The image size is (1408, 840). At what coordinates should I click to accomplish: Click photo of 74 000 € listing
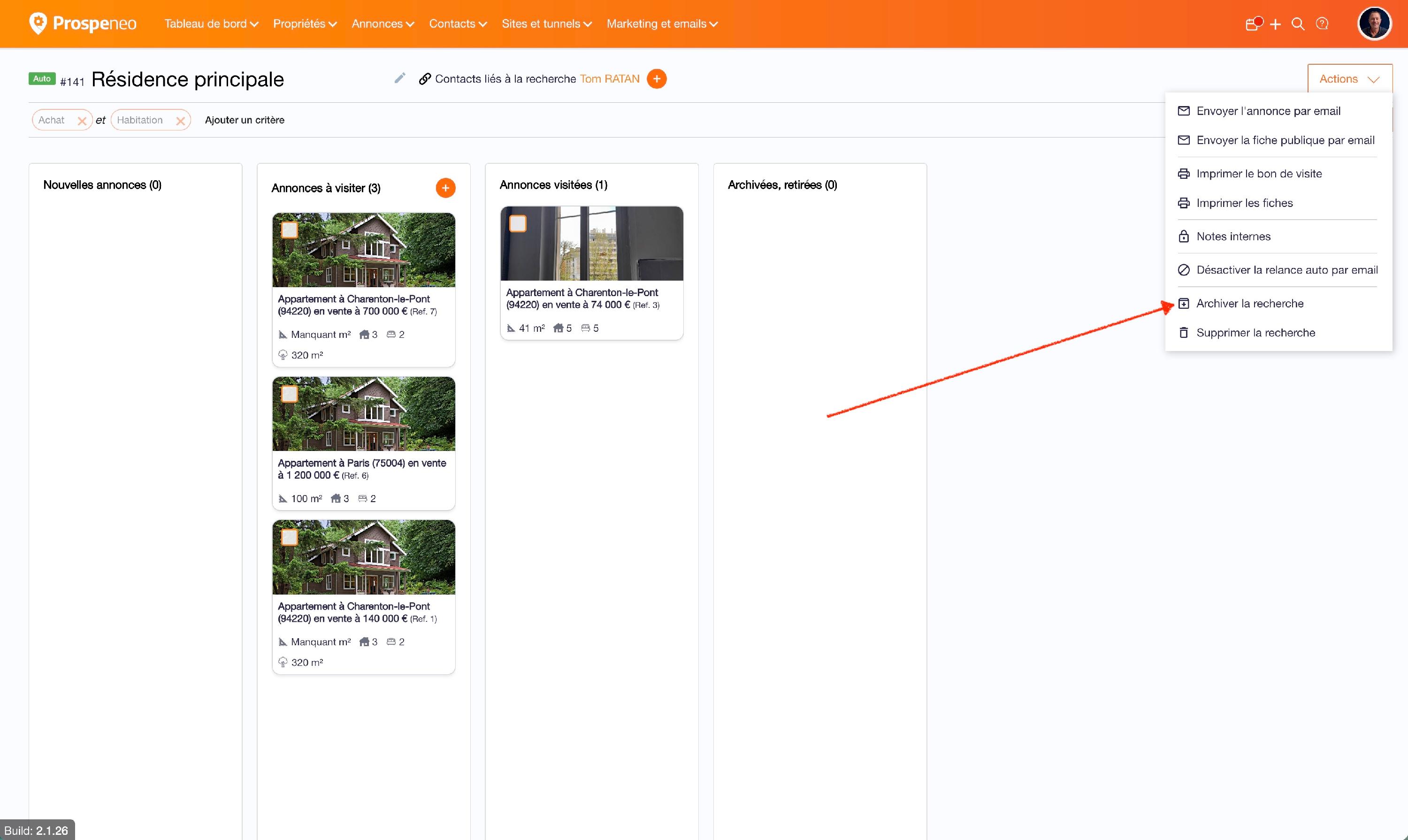pos(592,244)
